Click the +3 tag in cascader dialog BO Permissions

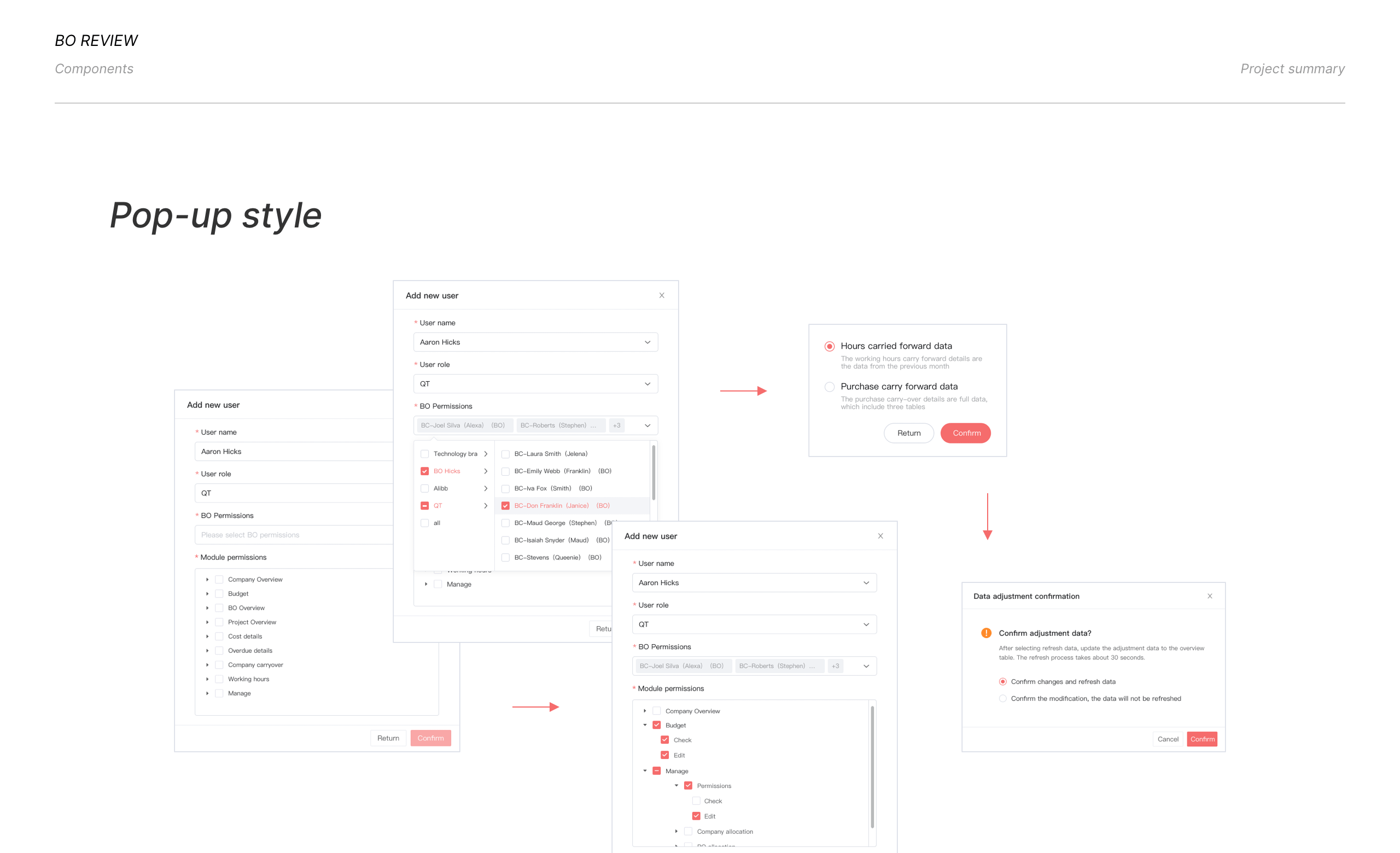(x=616, y=425)
